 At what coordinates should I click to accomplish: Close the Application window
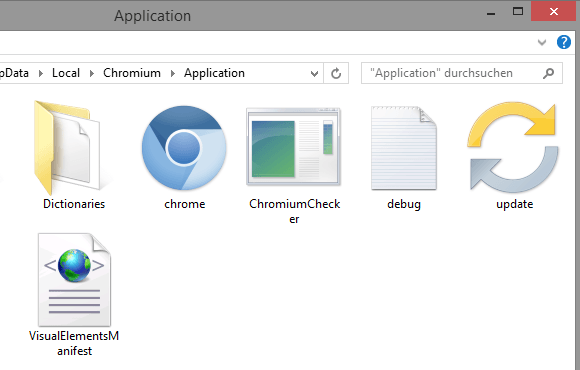tap(553, 11)
